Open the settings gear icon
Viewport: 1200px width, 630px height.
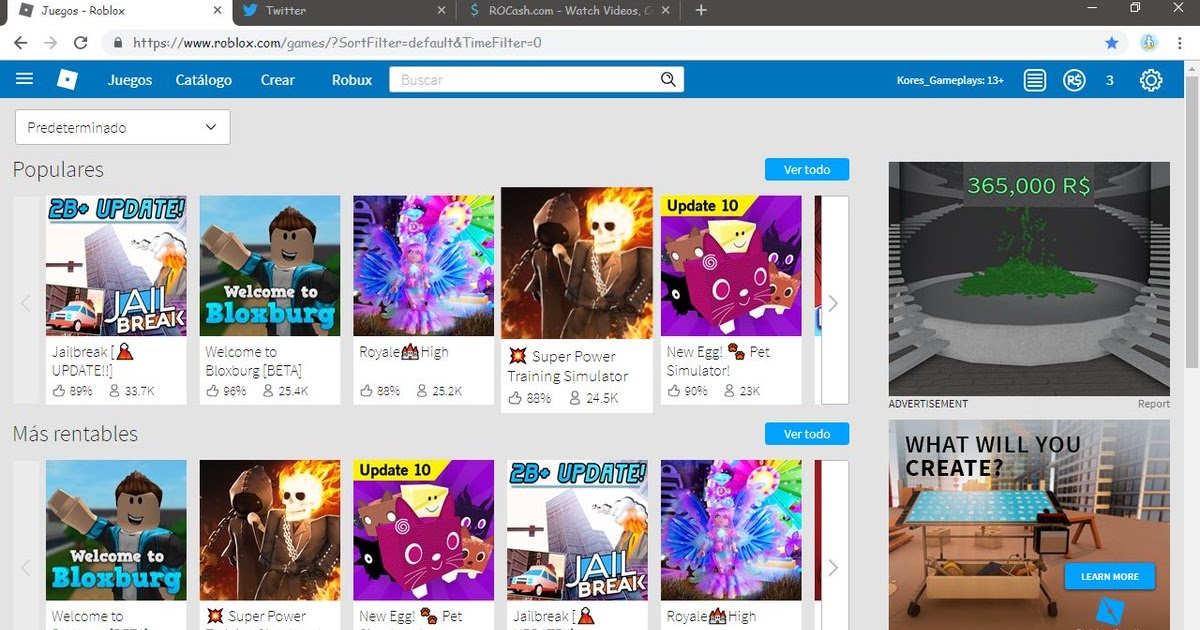point(1151,80)
